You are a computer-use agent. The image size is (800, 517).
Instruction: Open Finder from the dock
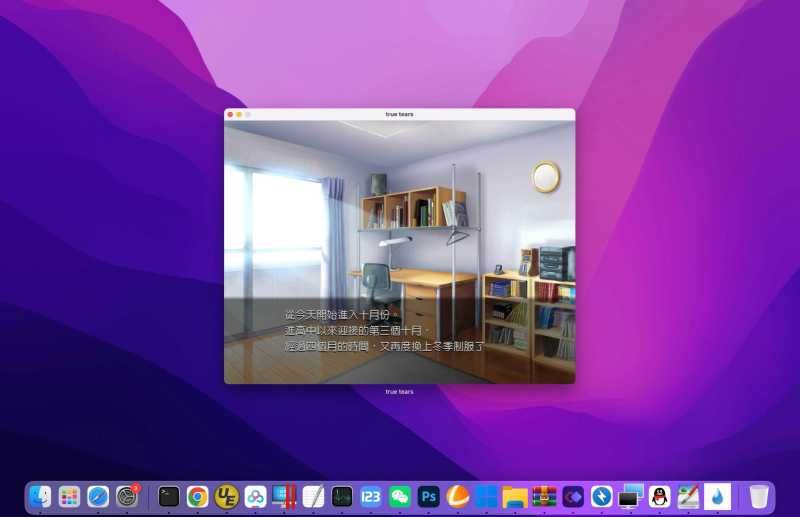pyautogui.click(x=41, y=497)
